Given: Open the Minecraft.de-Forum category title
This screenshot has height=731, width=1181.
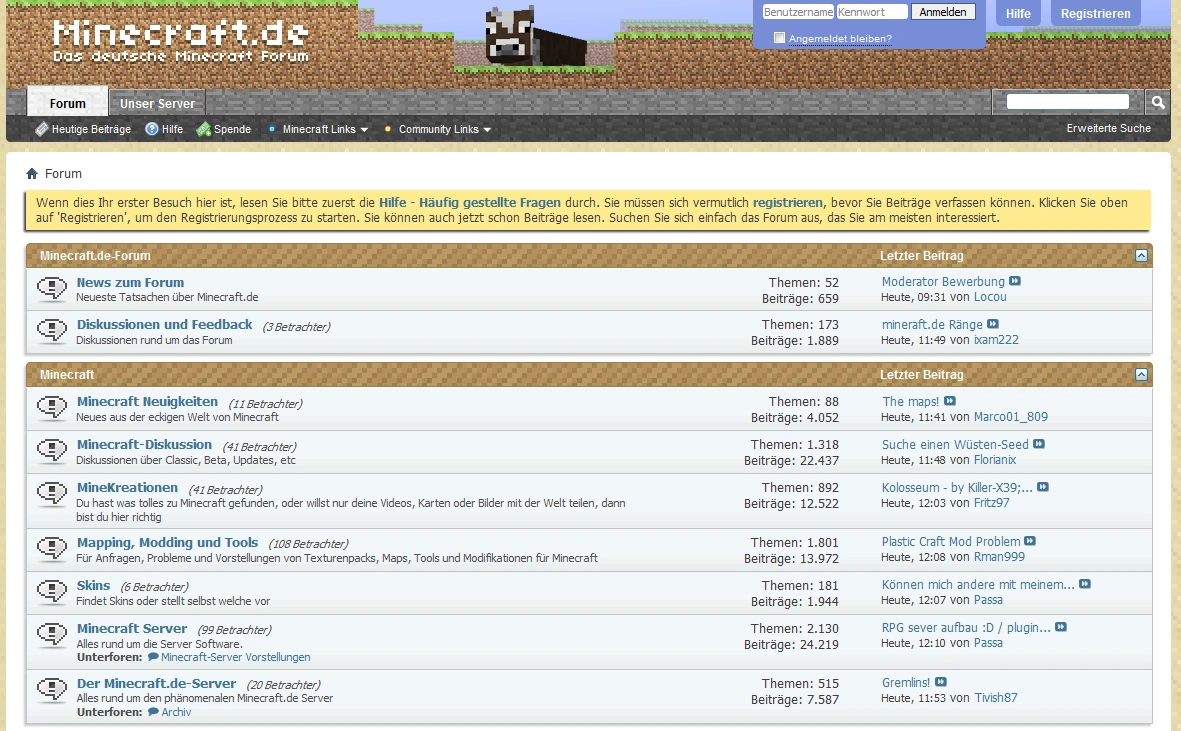Looking at the screenshot, I should [95, 255].
